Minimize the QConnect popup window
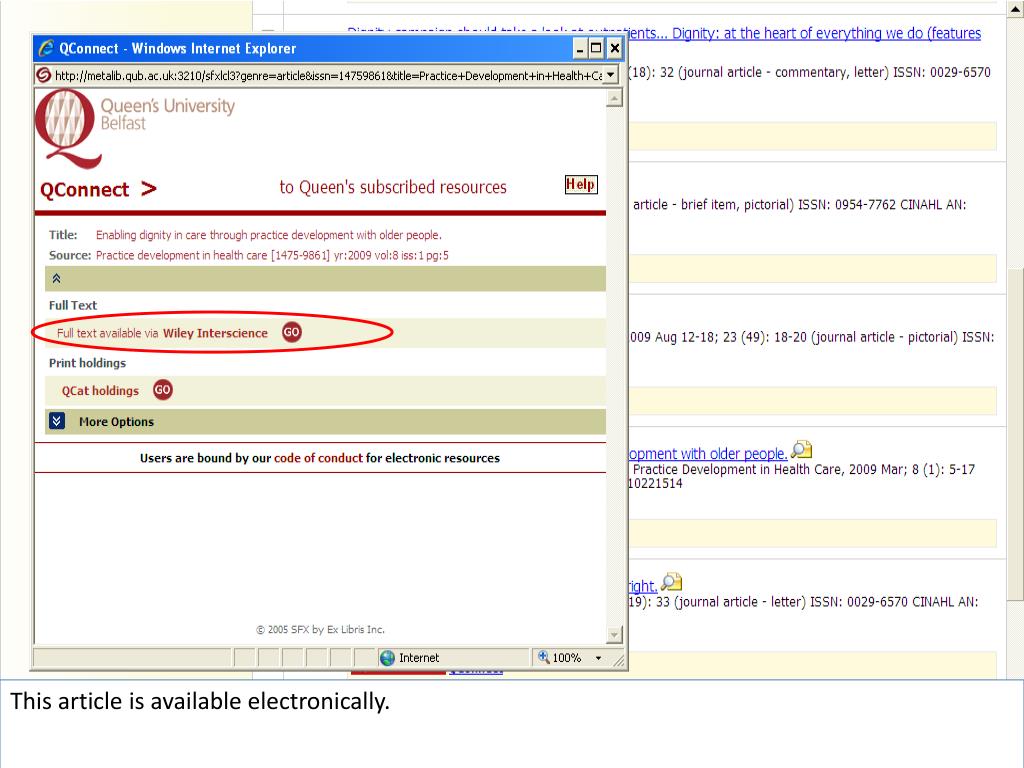 [580, 48]
